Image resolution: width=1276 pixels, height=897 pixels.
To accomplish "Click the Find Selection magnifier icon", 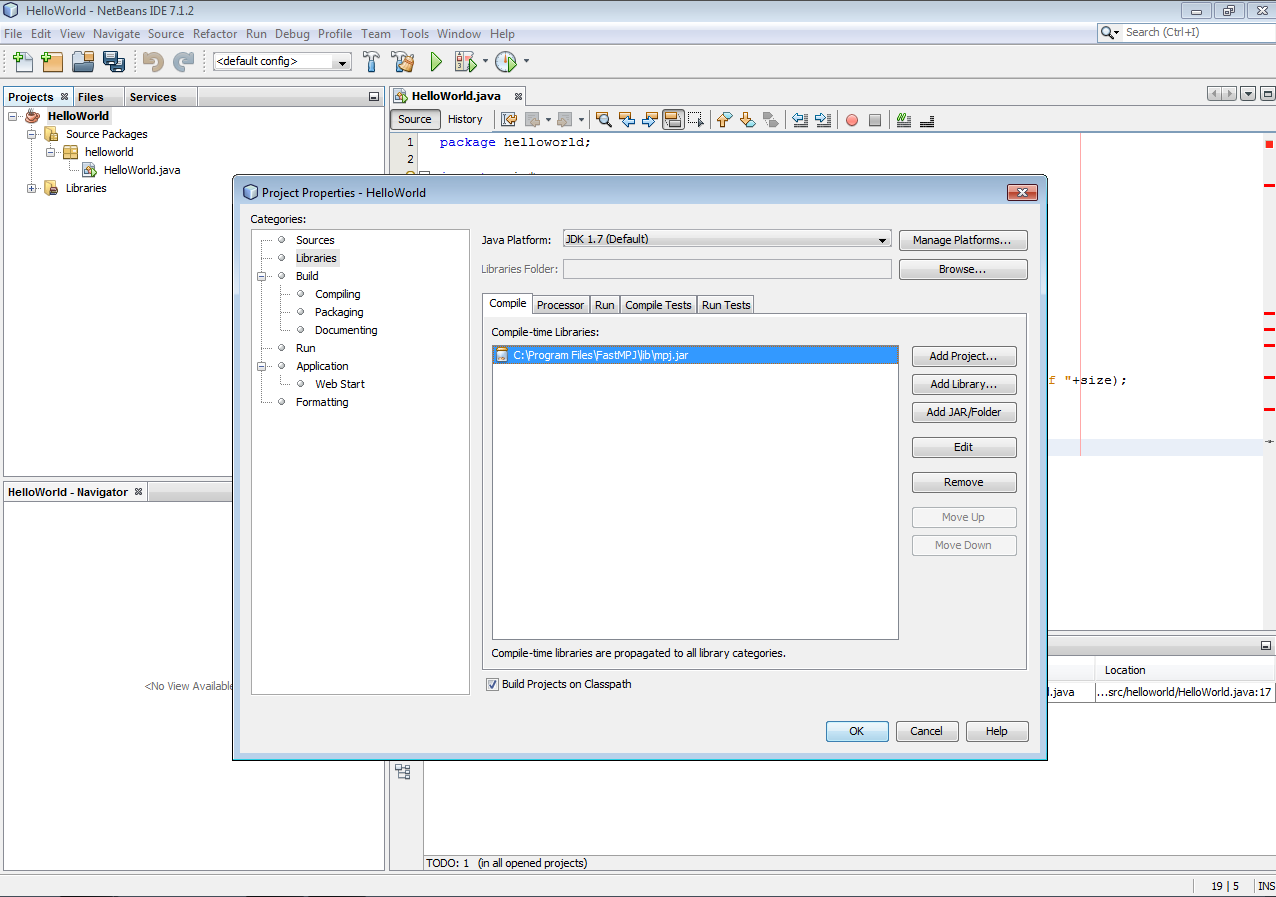I will pyautogui.click(x=603, y=120).
